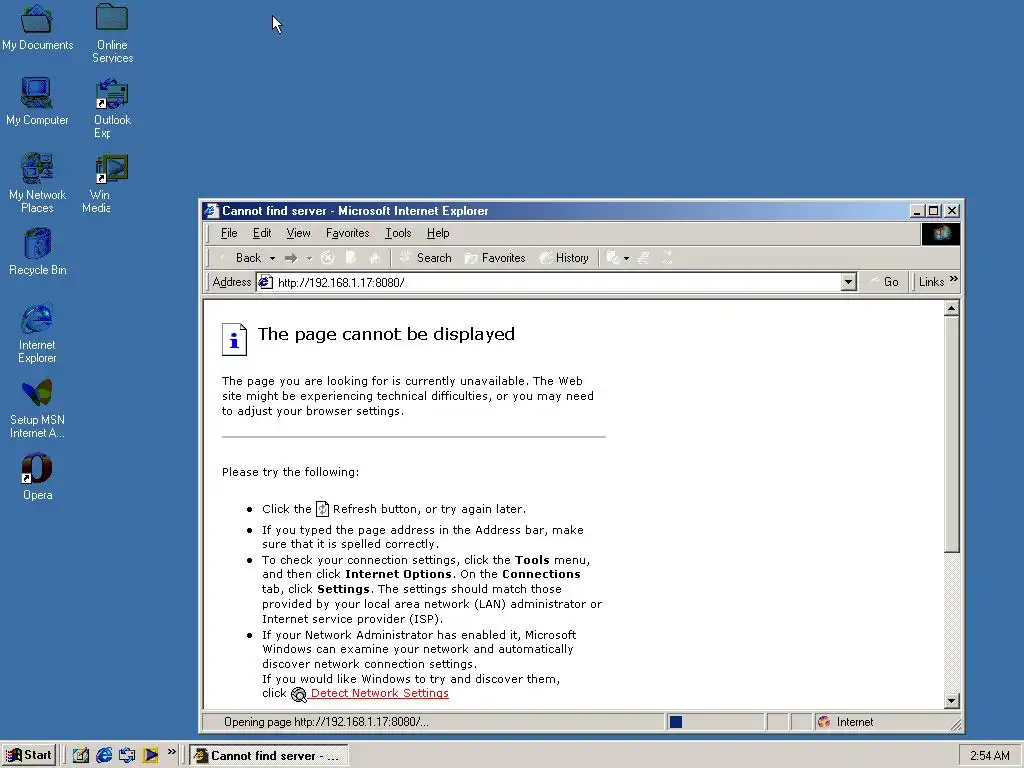Image resolution: width=1024 pixels, height=768 pixels.
Task: Expand the Mail button dropdown arrow
Action: 626,259
